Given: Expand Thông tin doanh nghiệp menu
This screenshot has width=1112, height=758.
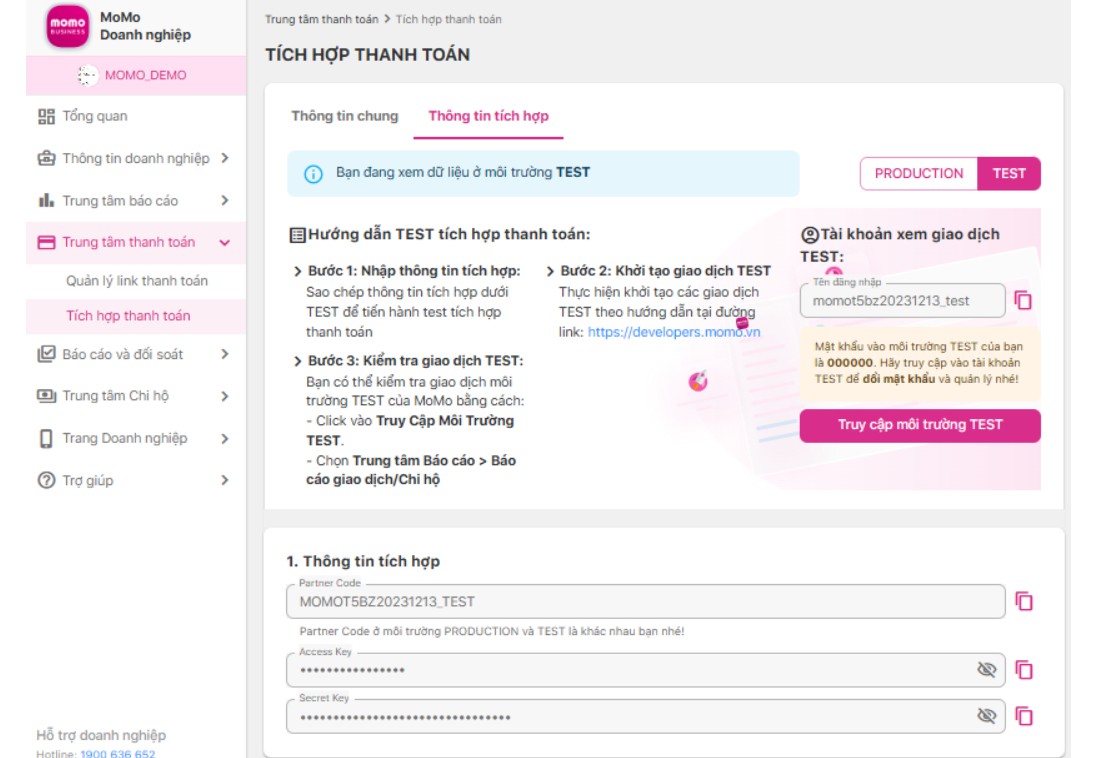Looking at the screenshot, I should coord(225,158).
